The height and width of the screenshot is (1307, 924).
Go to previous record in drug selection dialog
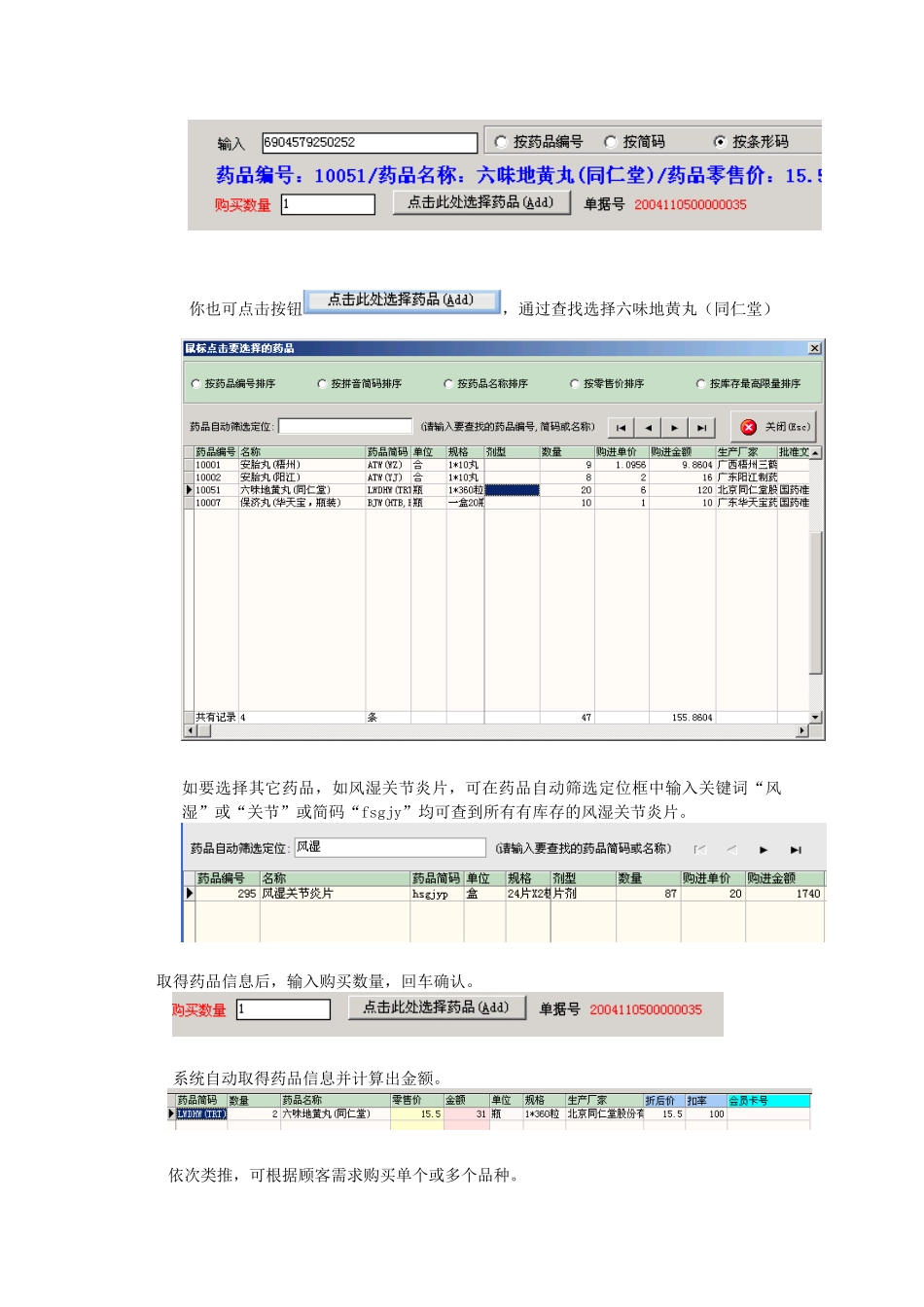pyautogui.click(x=648, y=428)
